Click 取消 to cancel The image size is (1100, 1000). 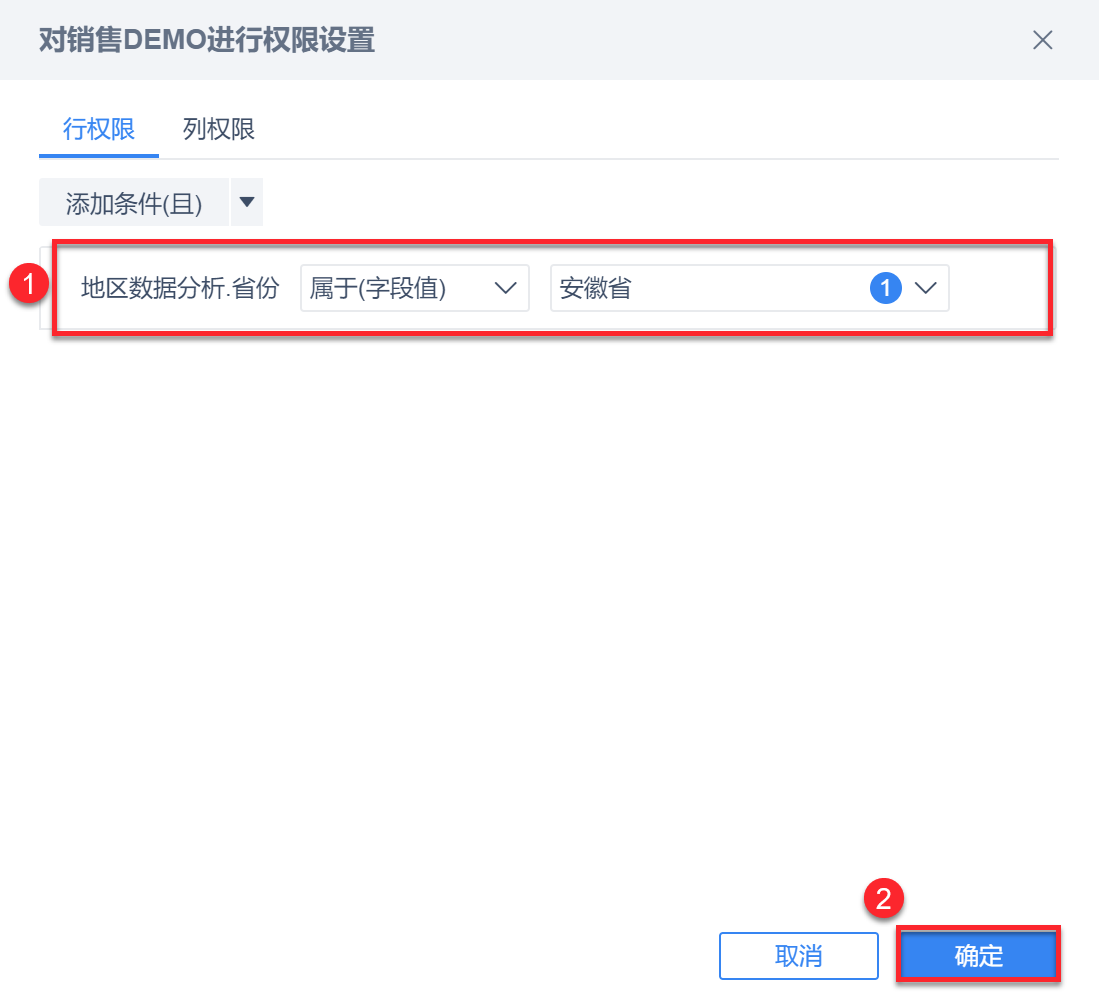tap(798, 956)
